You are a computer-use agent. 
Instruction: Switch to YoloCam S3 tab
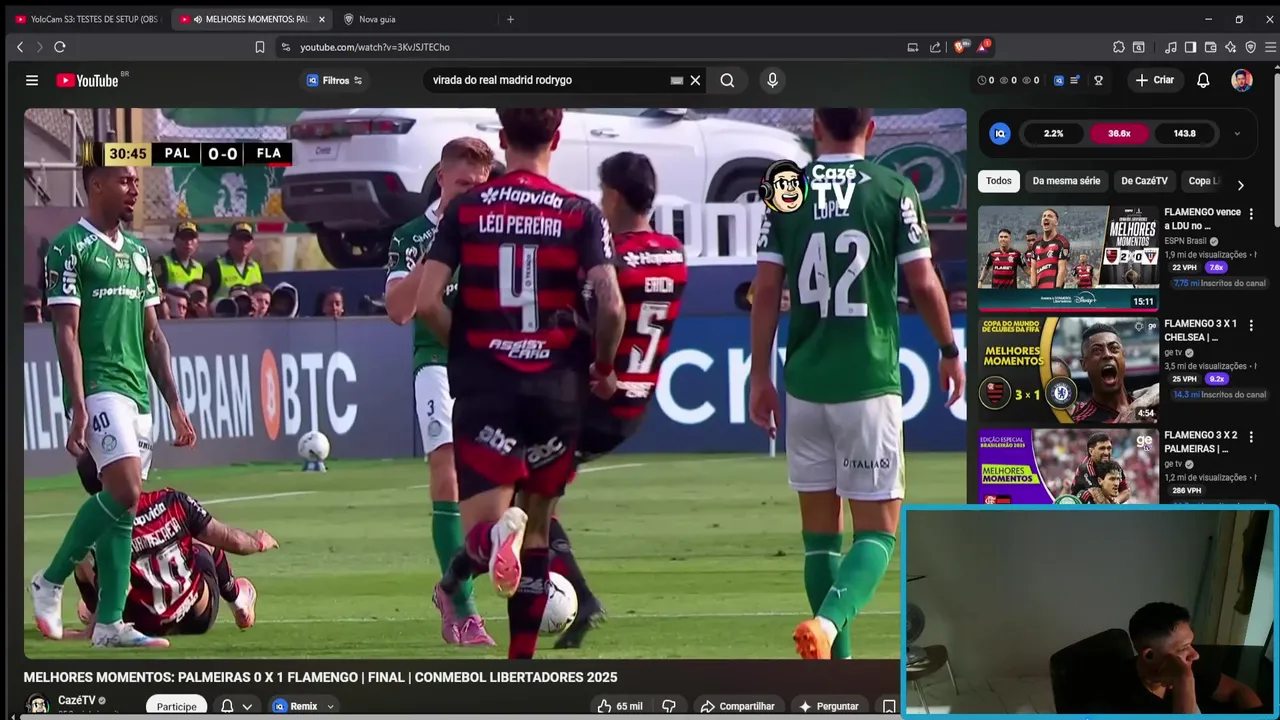pyautogui.click(x=86, y=19)
